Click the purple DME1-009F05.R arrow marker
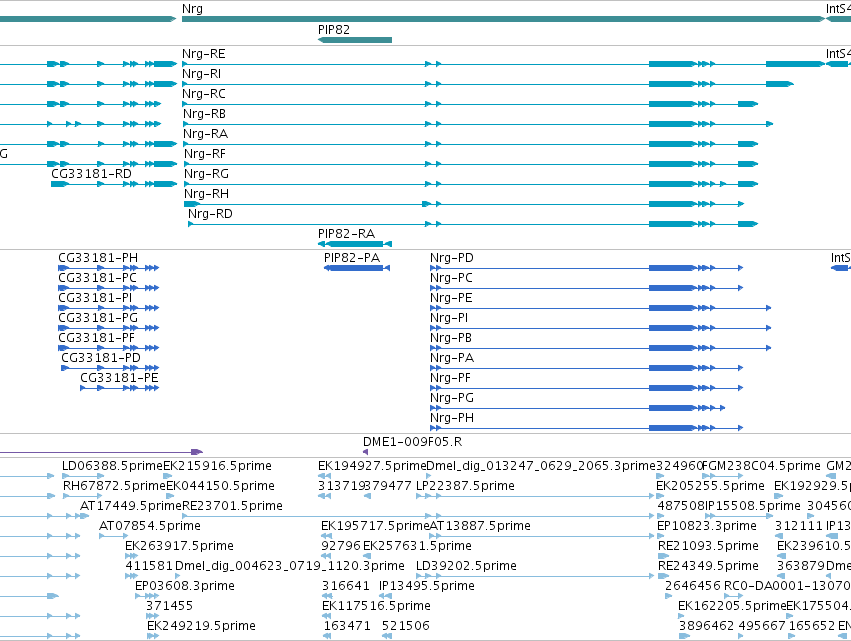851x641 pixels. [365, 452]
